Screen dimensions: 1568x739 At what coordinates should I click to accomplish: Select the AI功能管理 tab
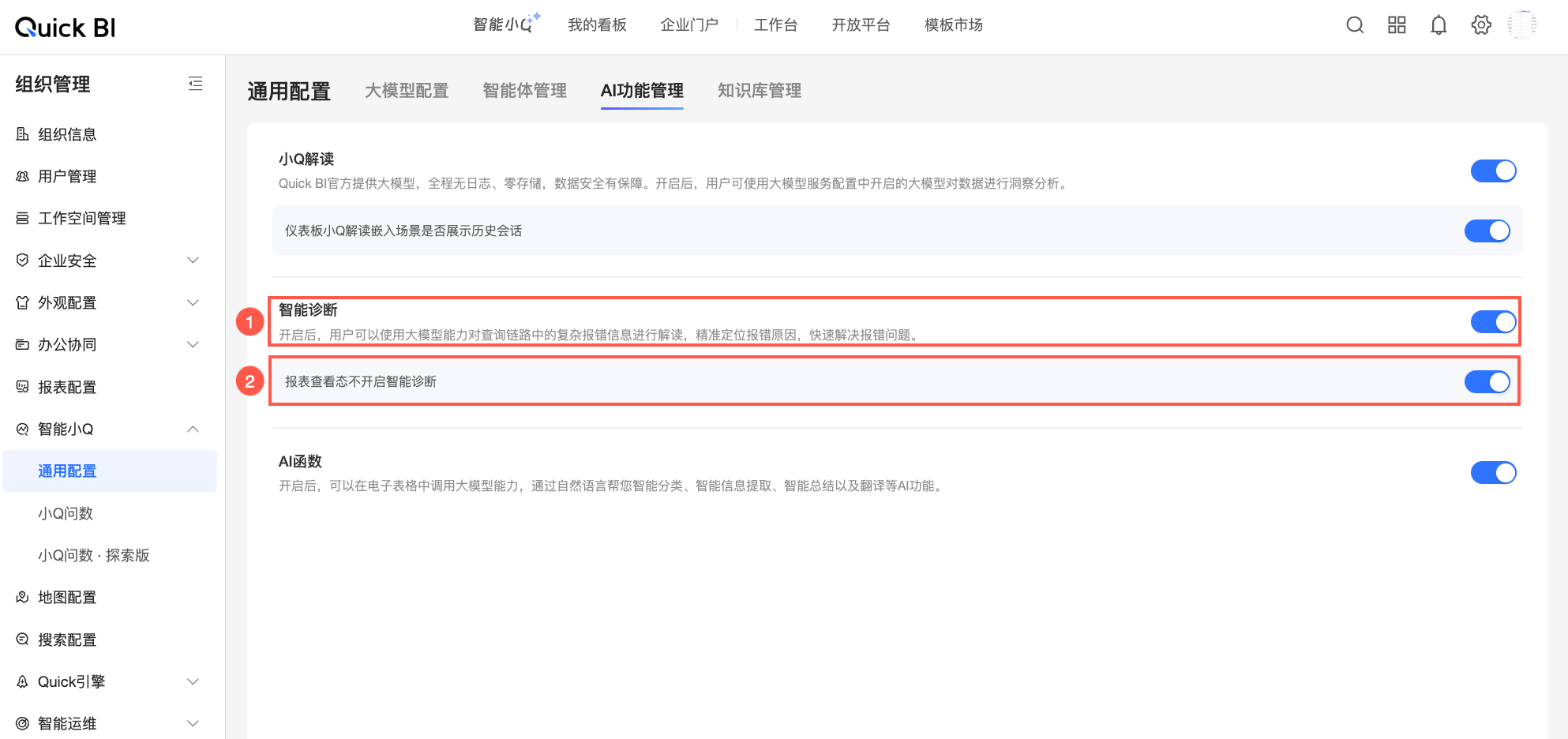point(642,91)
